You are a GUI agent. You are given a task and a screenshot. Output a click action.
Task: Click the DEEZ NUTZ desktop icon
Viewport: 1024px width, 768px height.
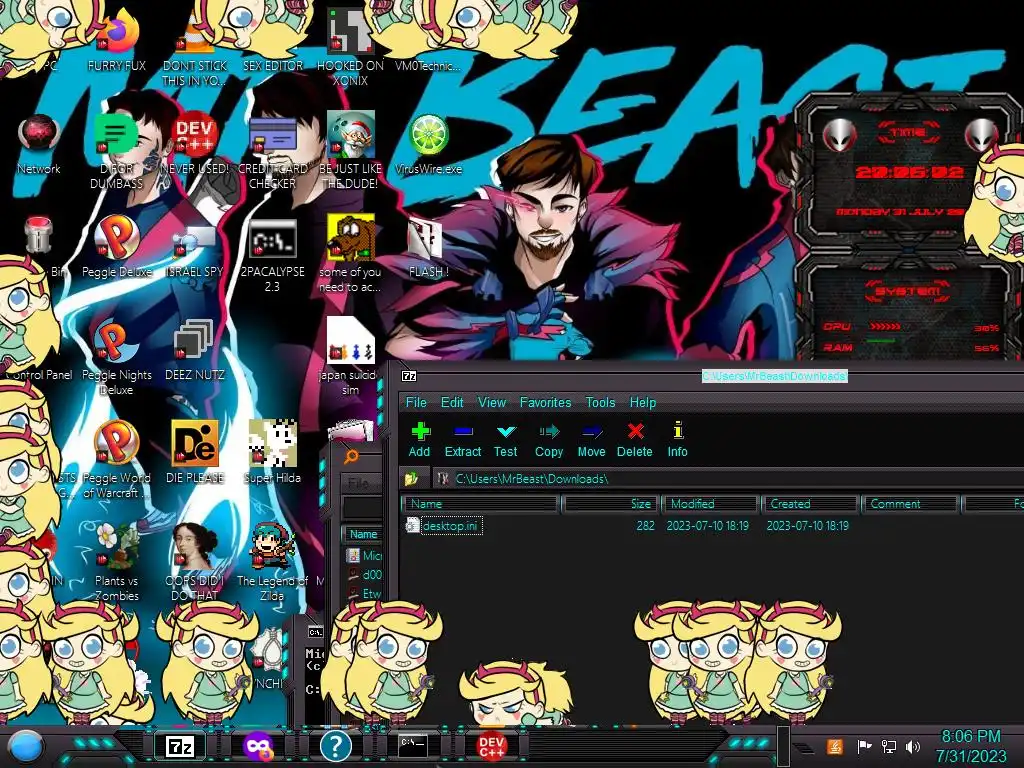[195, 351]
